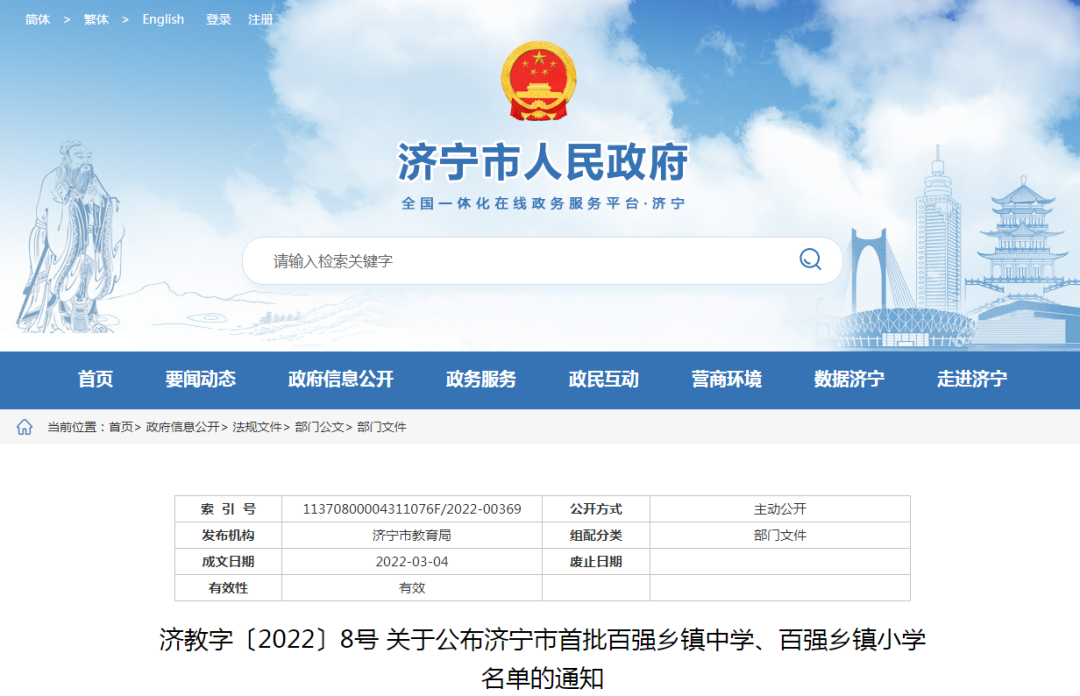
Task: Click the 注册 register link
Action: (x=262, y=19)
